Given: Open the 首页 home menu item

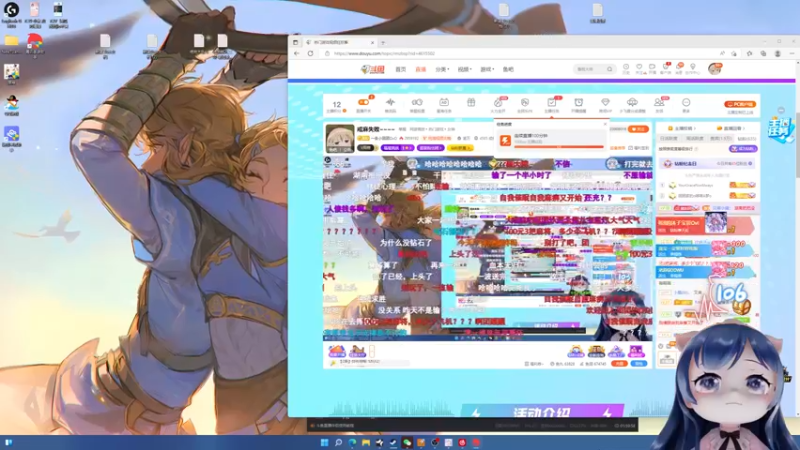Looking at the screenshot, I should coord(401,69).
